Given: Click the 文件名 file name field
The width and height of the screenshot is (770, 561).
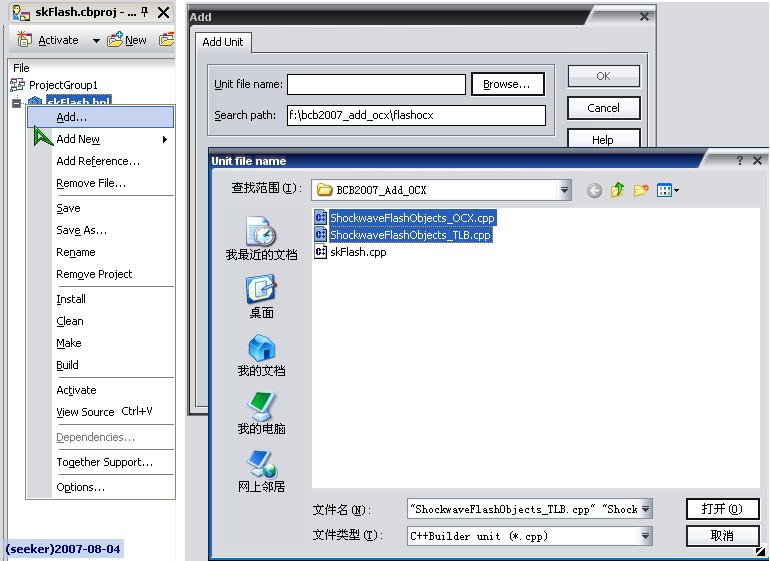Looking at the screenshot, I should 523,509.
